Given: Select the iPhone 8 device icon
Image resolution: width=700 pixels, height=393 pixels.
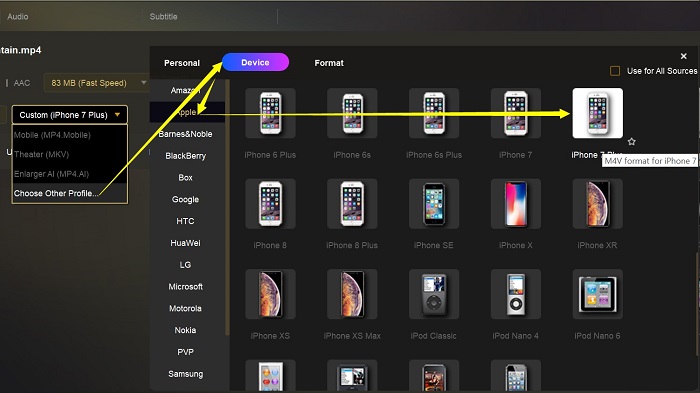Looking at the screenshot, I should (x=270, y=204).
